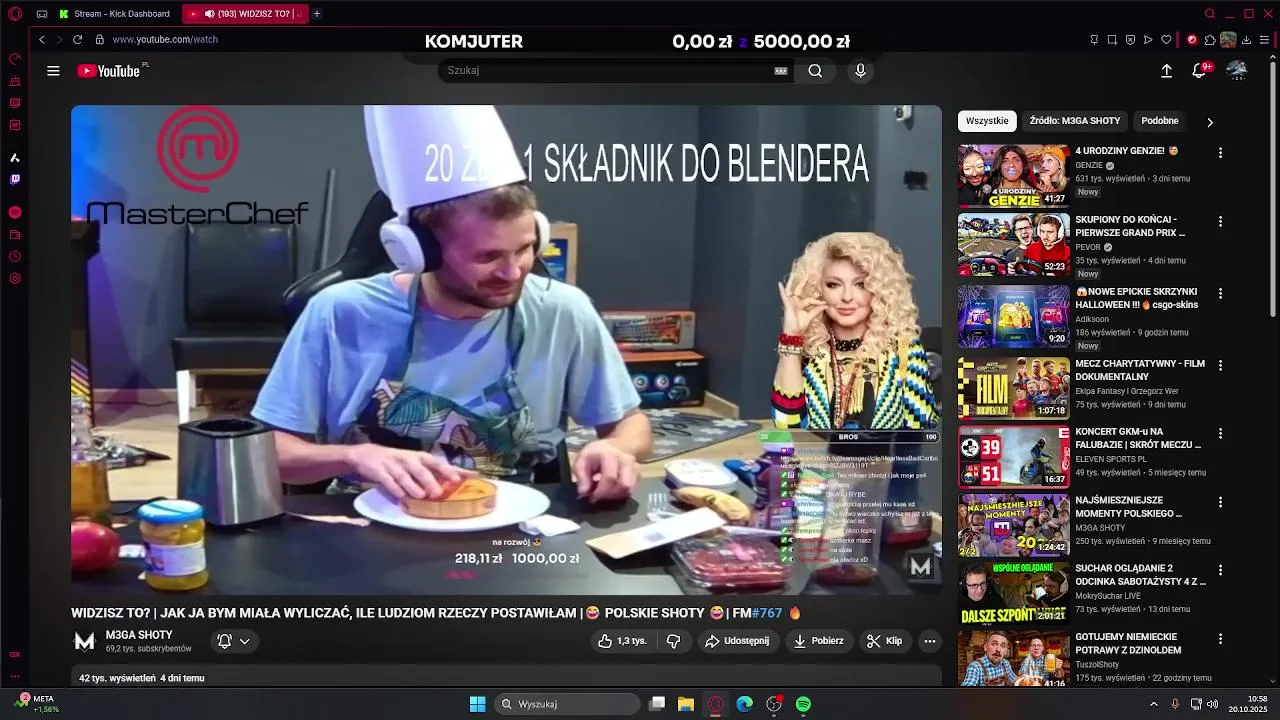Screen dimensions: 1280x720
Task: Click pin icon in address bar
Action: coord(1094,40)
